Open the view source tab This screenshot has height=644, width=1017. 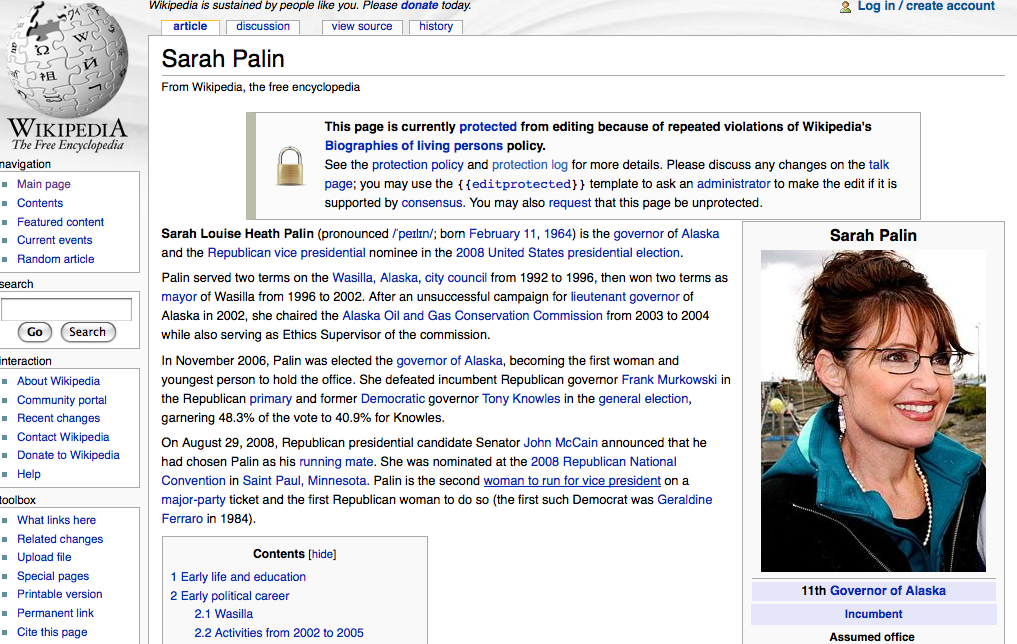(x=362, y=27)
